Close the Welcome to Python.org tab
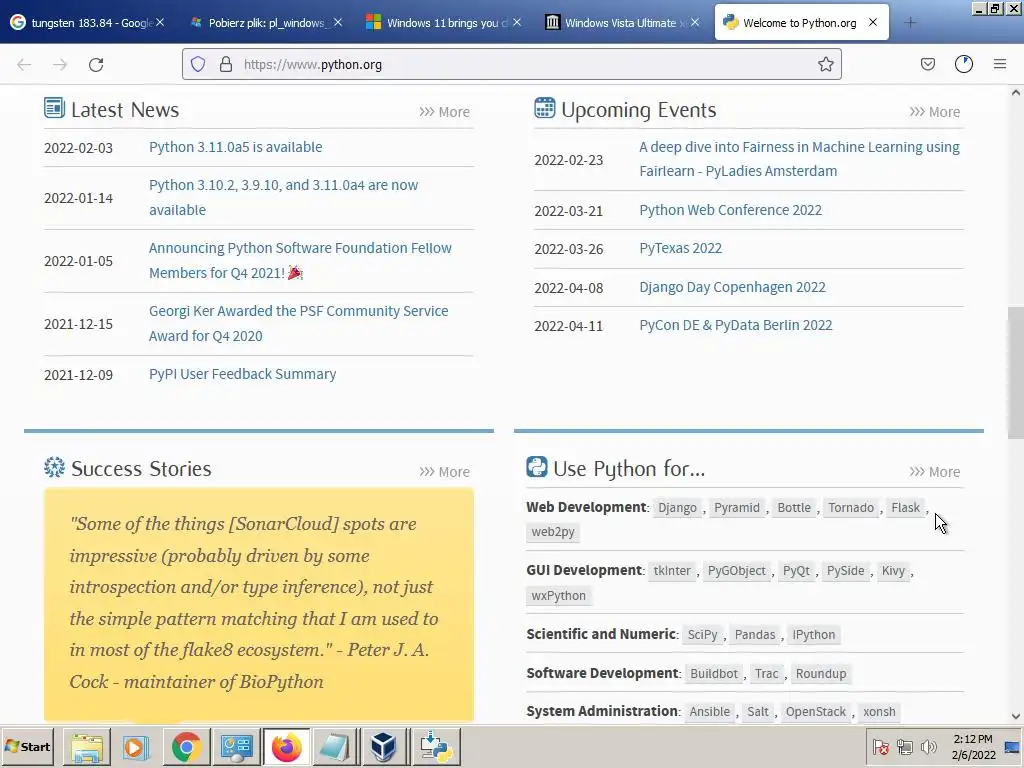Screen dimensions: 1024x768 click(x=872, y=22)
